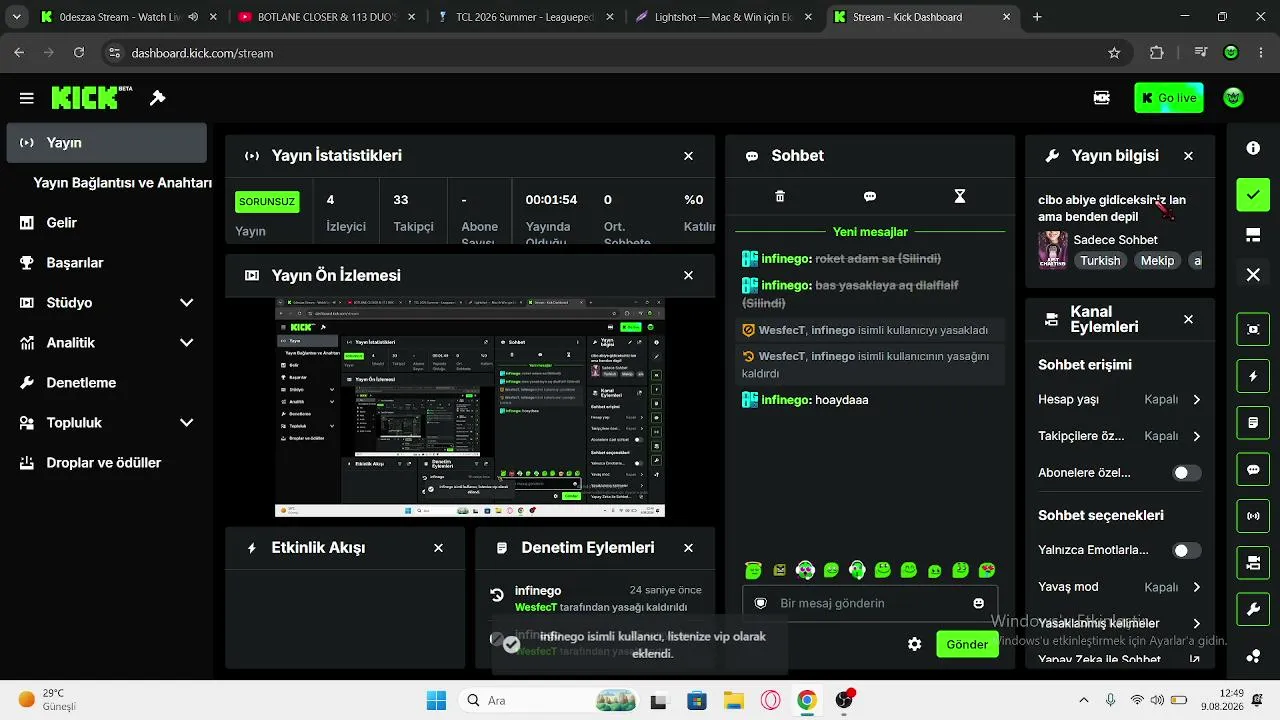
Task: Toggle the Abonelere özel switch
Action: (1187, 473)
